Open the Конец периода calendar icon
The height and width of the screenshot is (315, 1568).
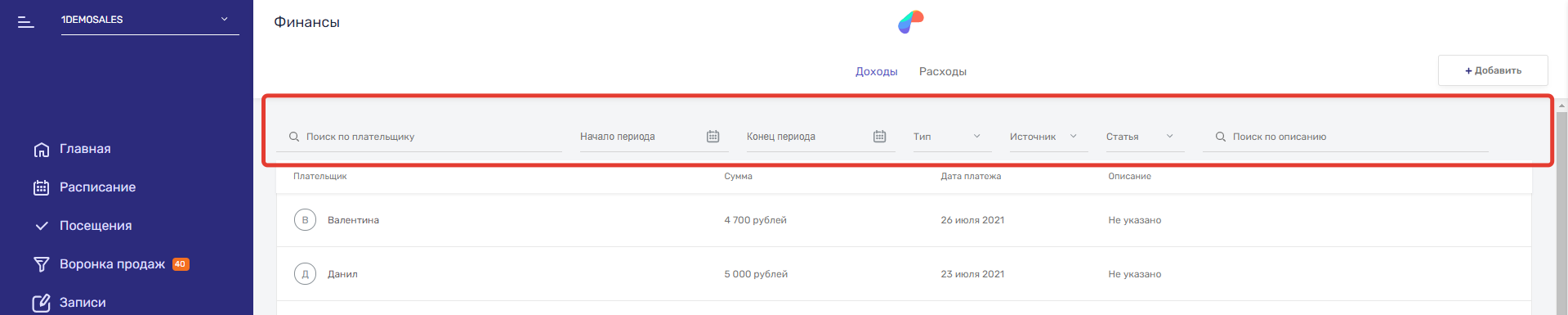point(879,137)
